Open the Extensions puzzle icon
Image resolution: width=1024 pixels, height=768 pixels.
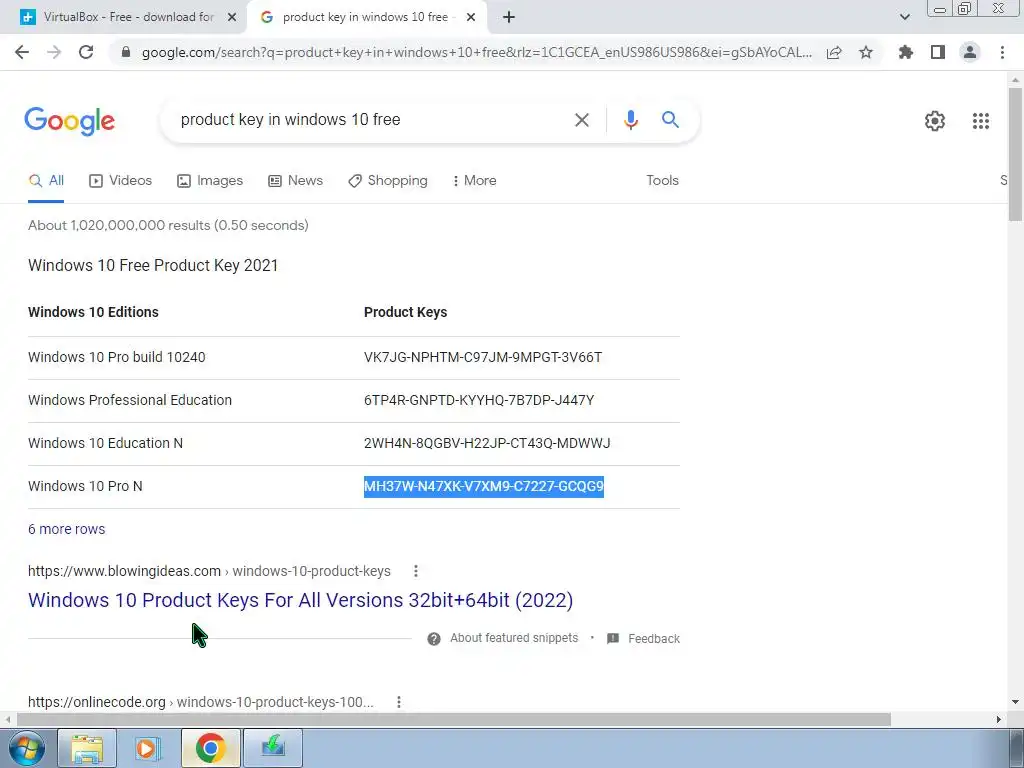tap(906, 52)
